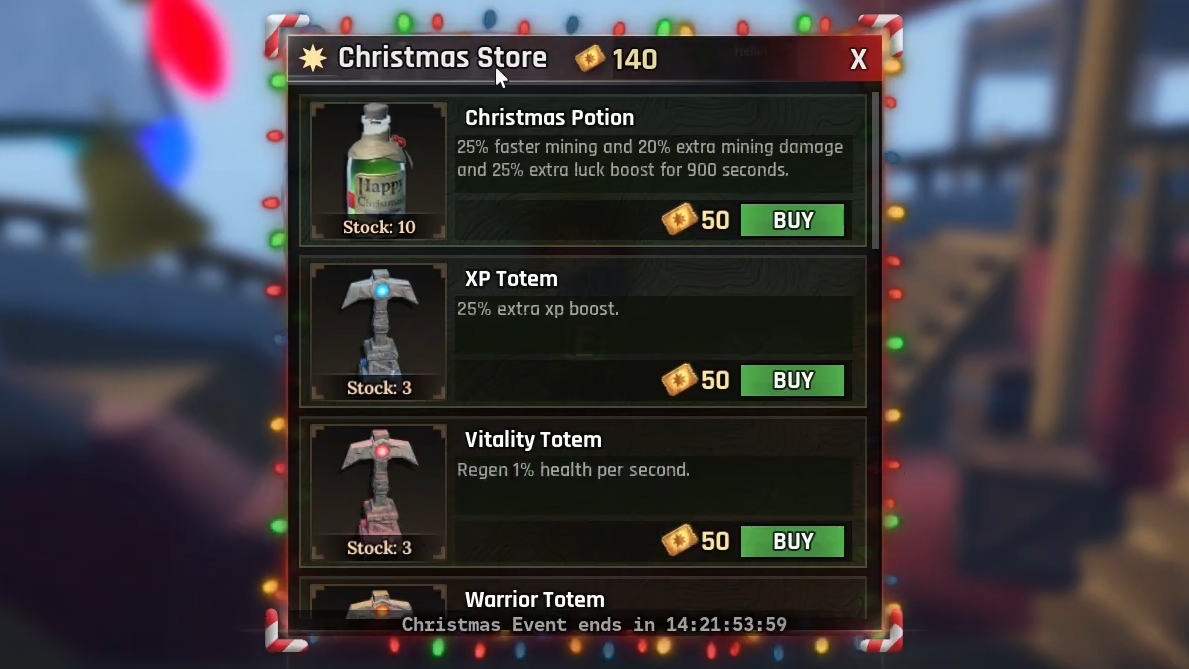The width and height of the screenshot is (1189, 669).
Task: Click the ticket currency icon near 140
Action: click(x=589, y=58)
